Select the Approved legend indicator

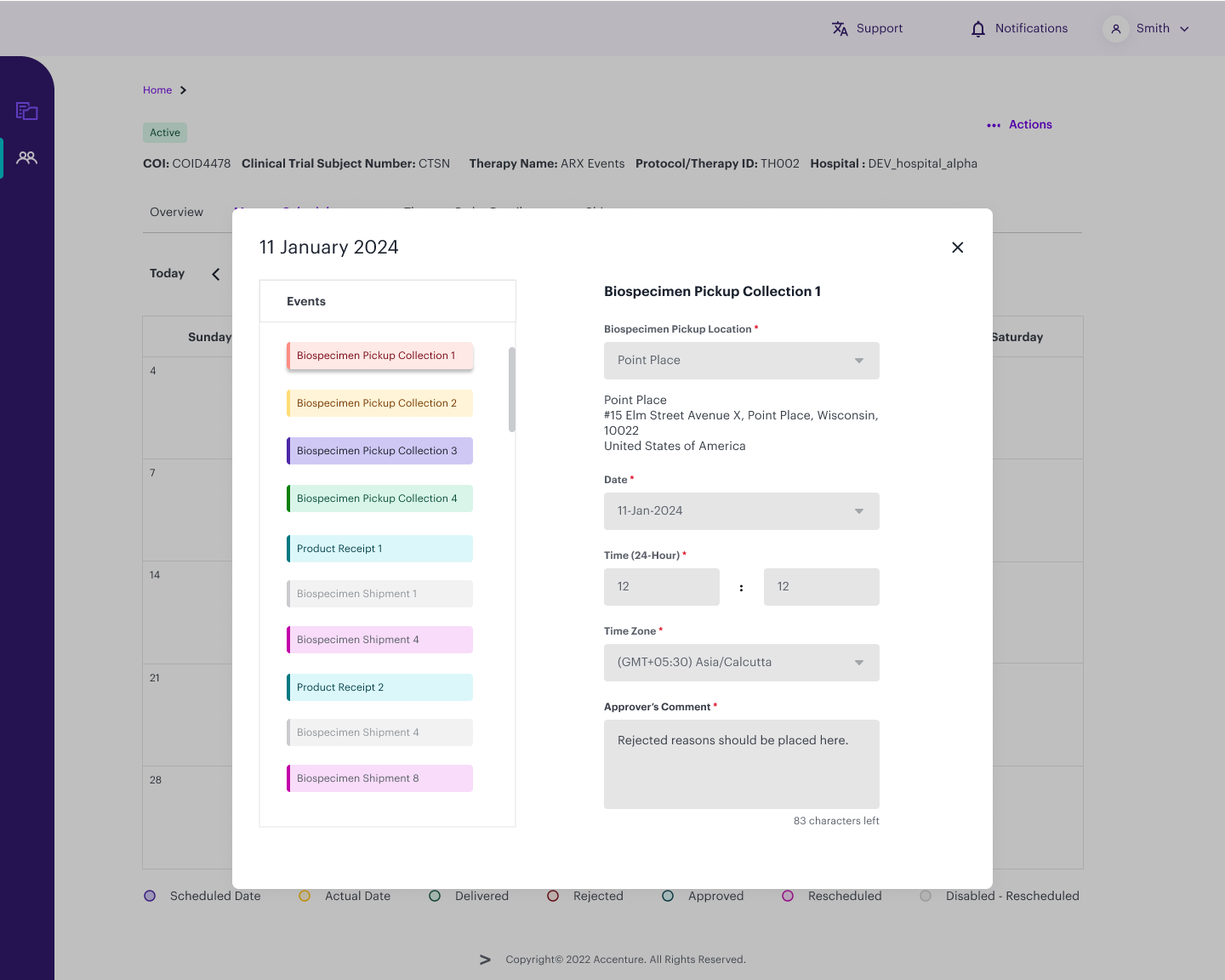point(668,896)
